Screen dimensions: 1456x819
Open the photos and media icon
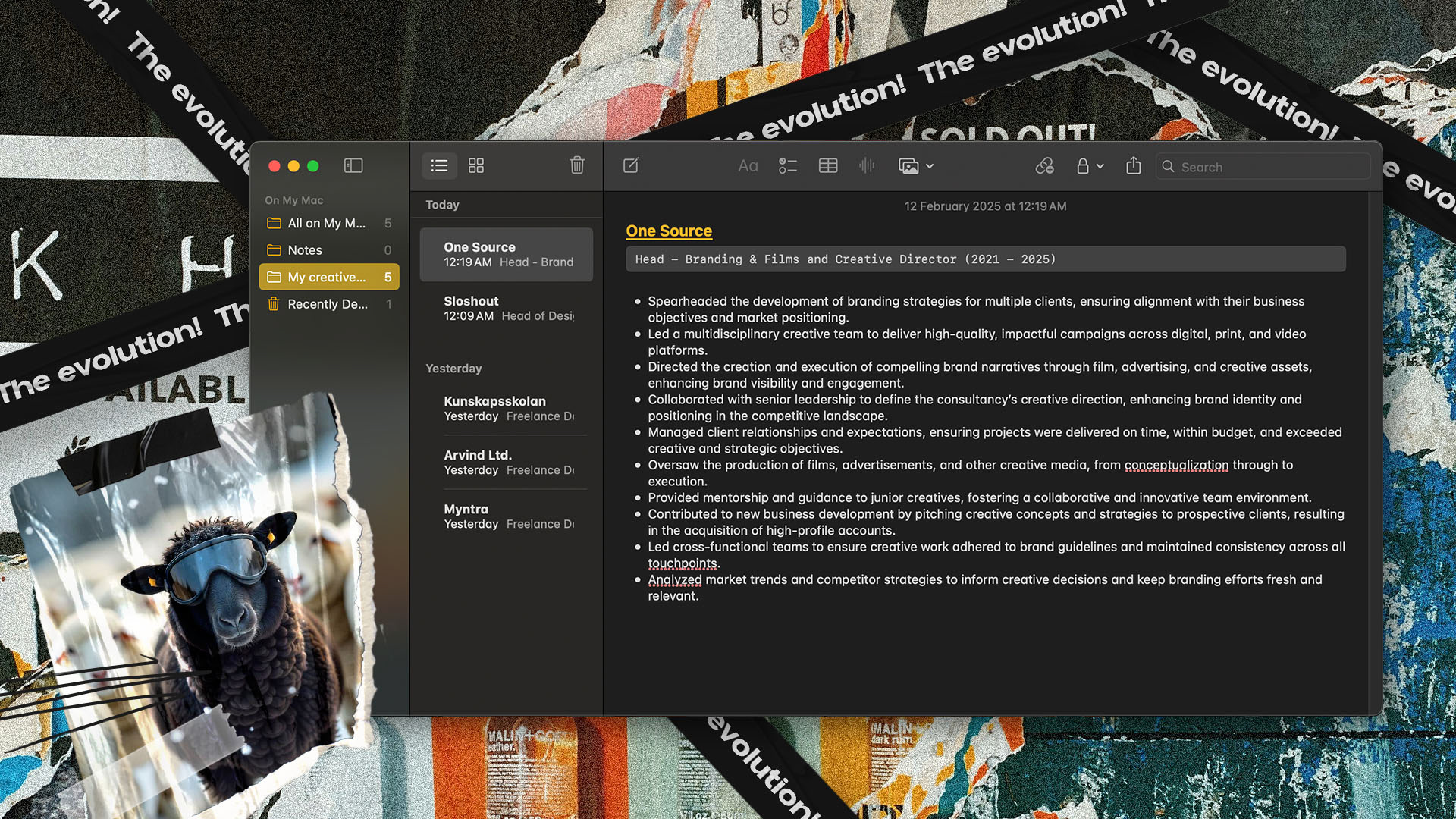[x=908, y=166]
